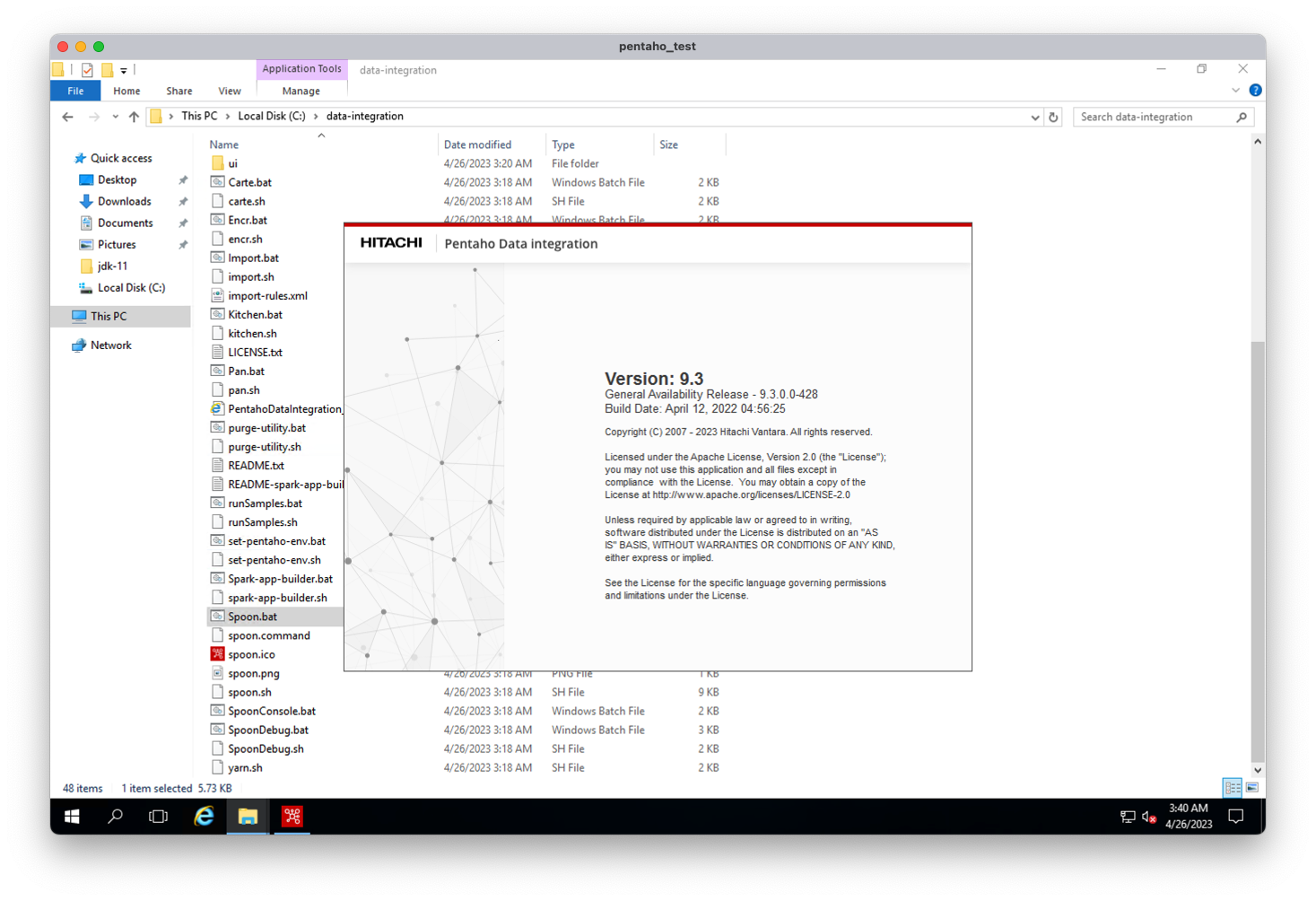Click the Properties quick access toolbar icon
The image size is (1316, 901).
[87, 70]
